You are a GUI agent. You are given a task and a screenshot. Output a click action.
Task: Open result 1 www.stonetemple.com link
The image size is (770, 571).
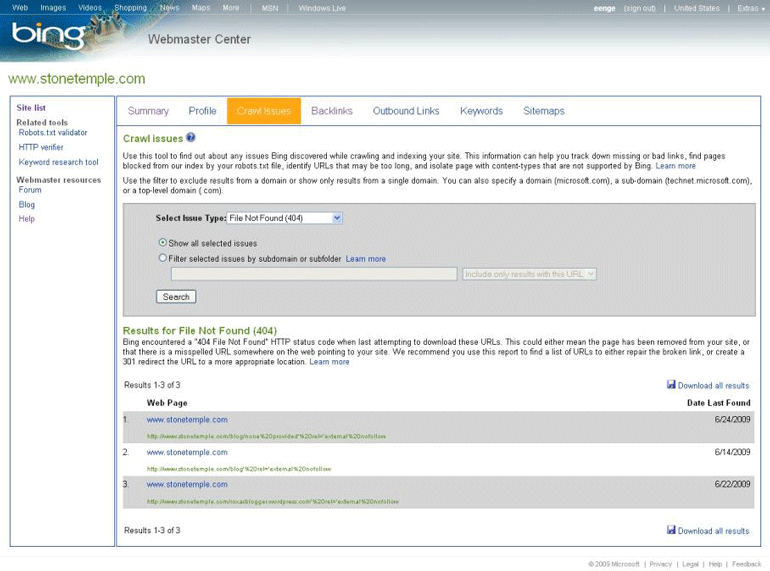tap(187, 420)
